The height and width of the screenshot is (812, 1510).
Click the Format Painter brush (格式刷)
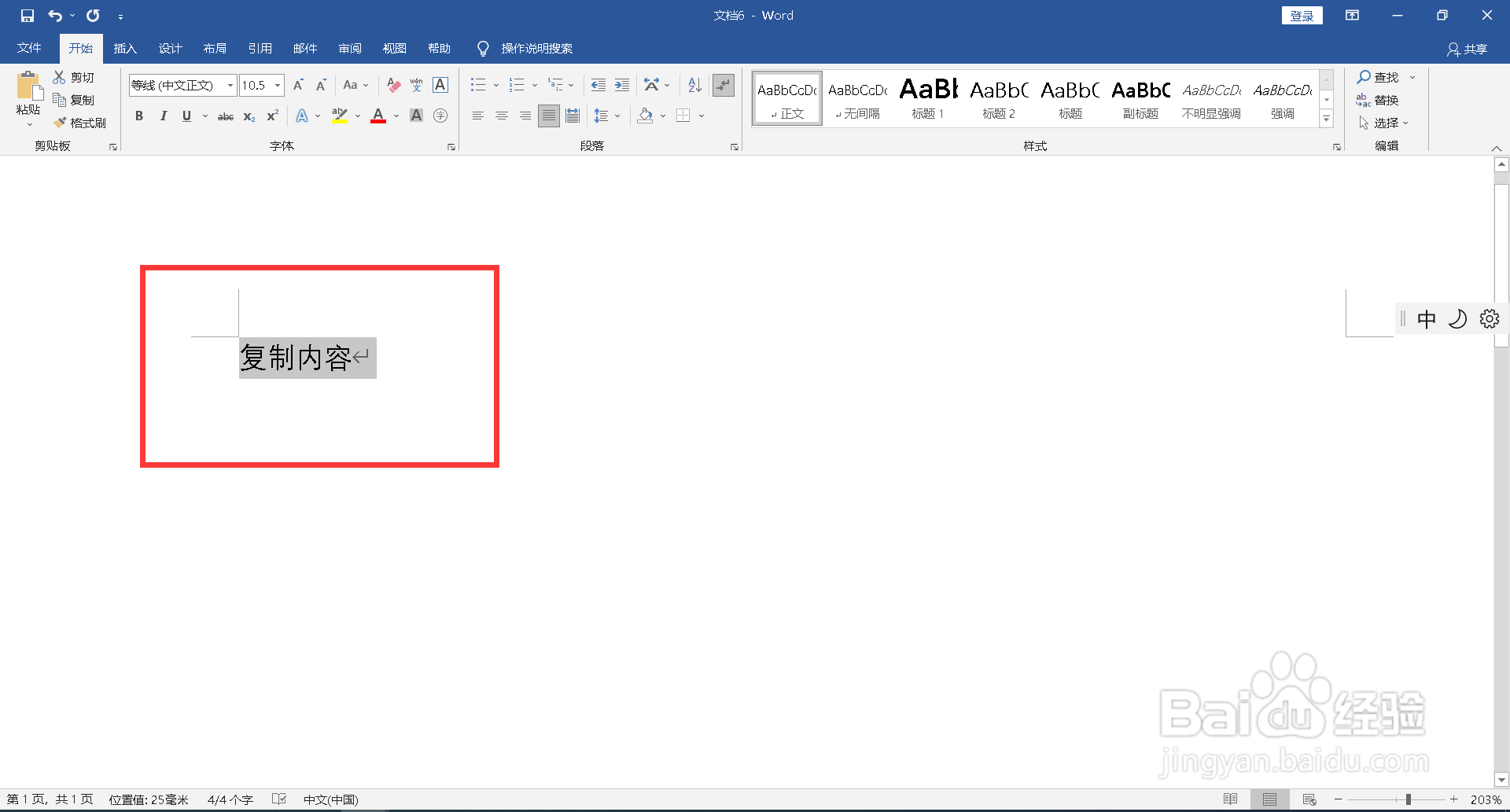coord(80,123)
